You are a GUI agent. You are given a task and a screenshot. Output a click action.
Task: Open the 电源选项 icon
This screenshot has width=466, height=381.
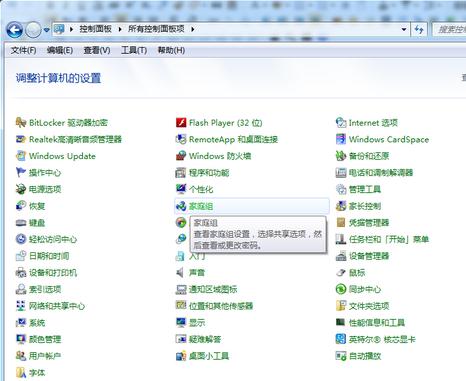click(x=21, y=189)
